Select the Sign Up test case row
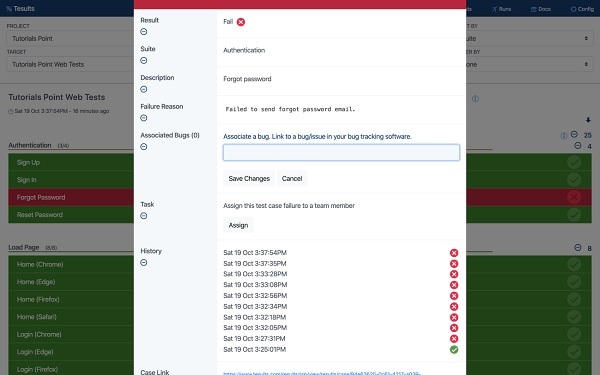 pos(71,162)
